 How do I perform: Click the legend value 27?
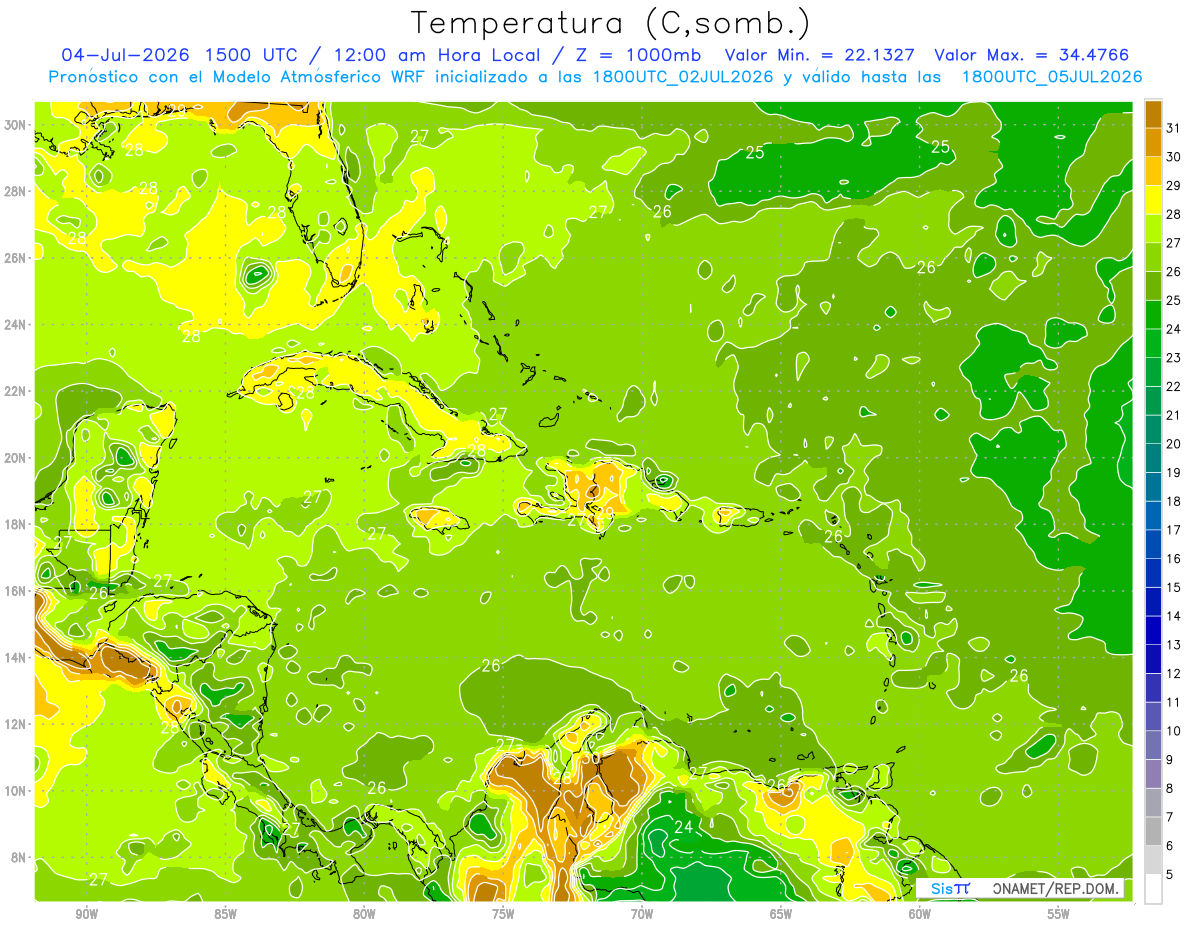pos(1174,242)
